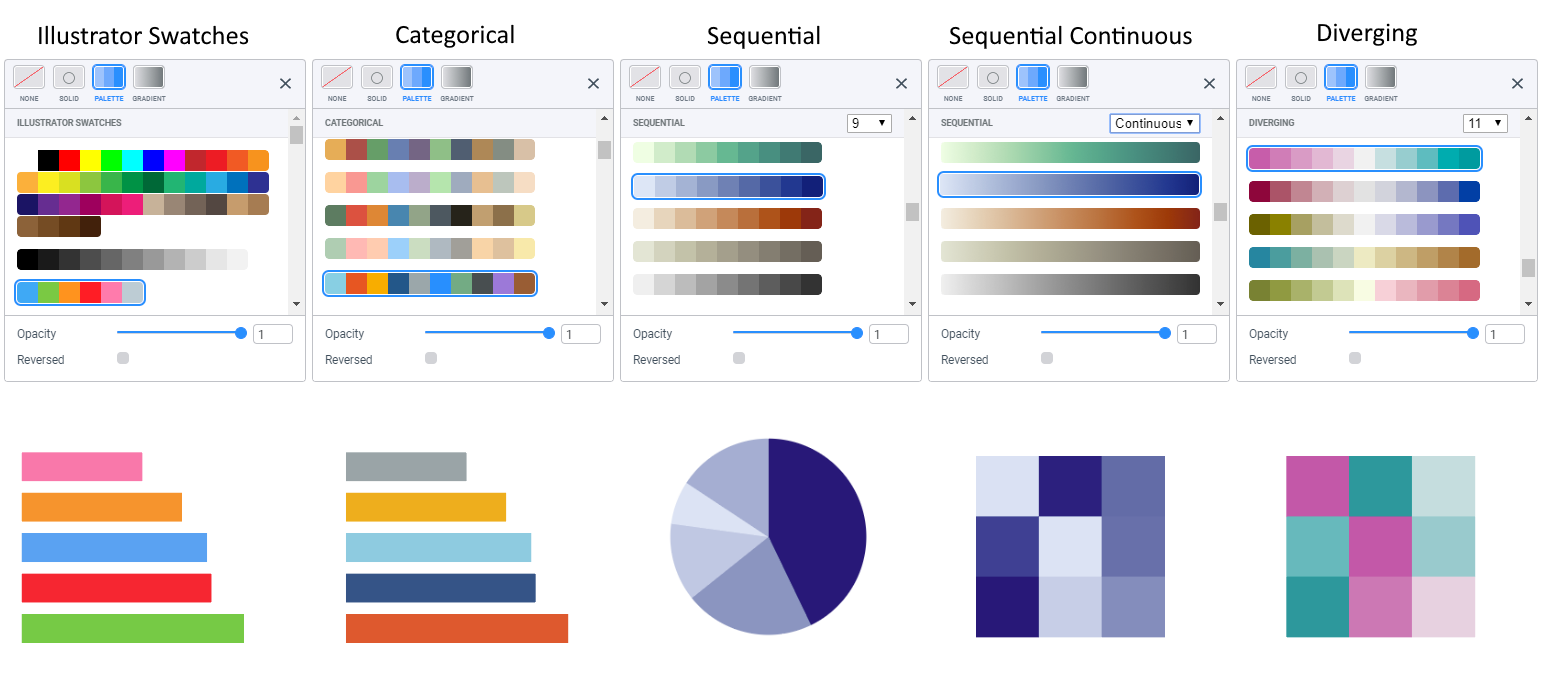Select the pink-to-teal diverging palette
This screenshot has height=677, width=1543.
click(1364, 158)
